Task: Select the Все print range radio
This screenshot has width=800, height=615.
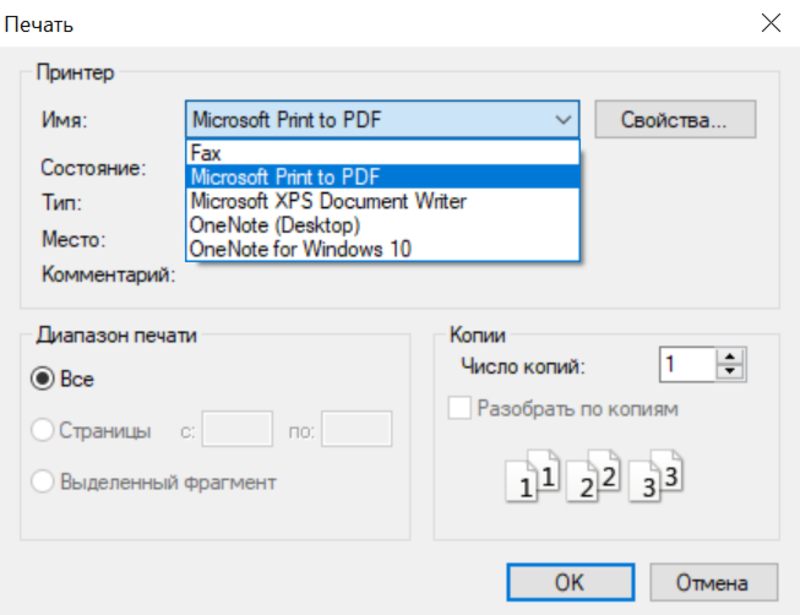Action: (42, 379)
